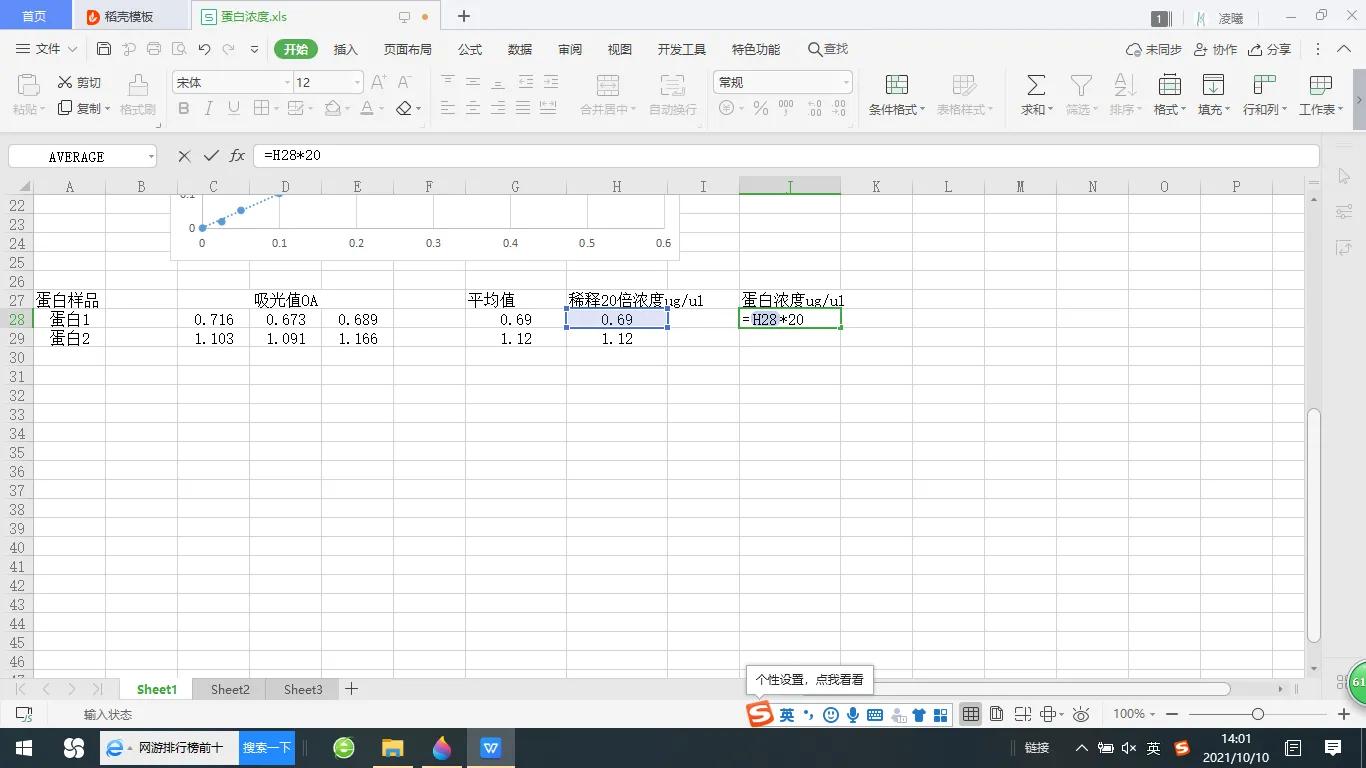Click the Rows and Columns (行和列) icon
Image resolution: width=1366 pixels, height=768 pixels.
1264,85
